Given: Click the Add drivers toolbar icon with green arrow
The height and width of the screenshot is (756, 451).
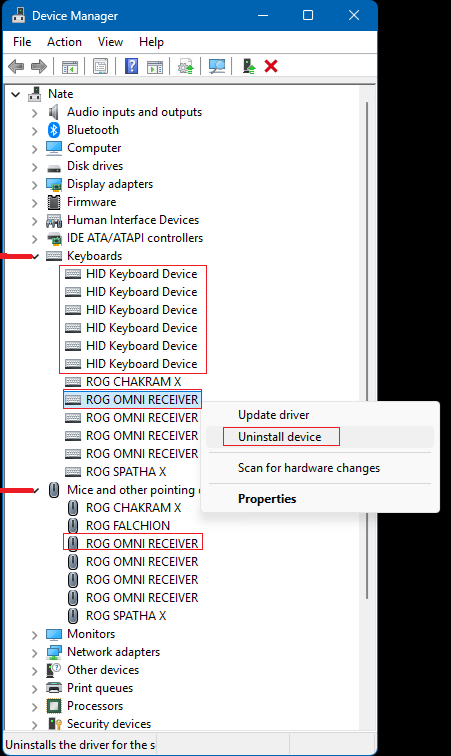Looking at the screenshot, I should 248,66.
